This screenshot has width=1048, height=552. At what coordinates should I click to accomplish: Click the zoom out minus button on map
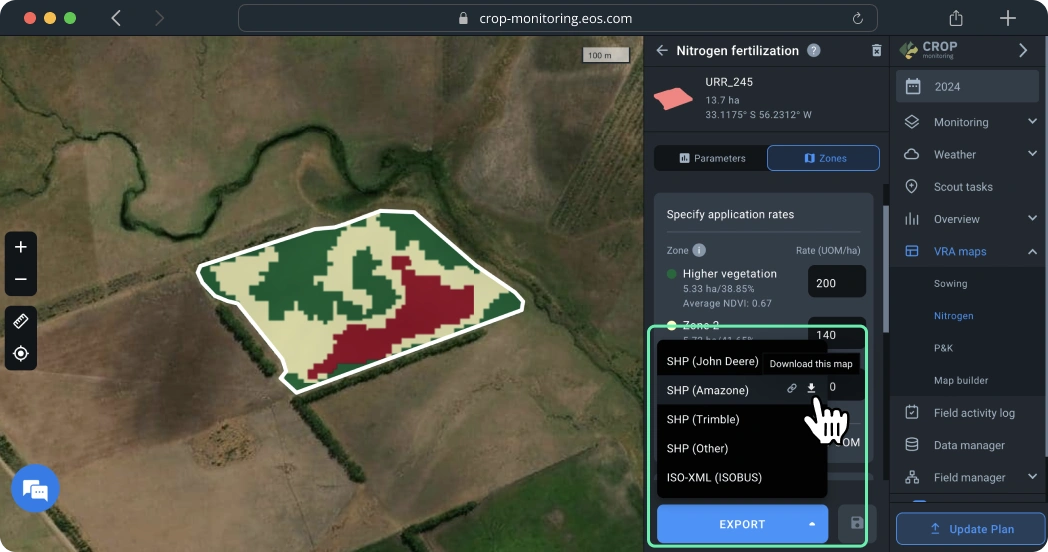point(21,280)
